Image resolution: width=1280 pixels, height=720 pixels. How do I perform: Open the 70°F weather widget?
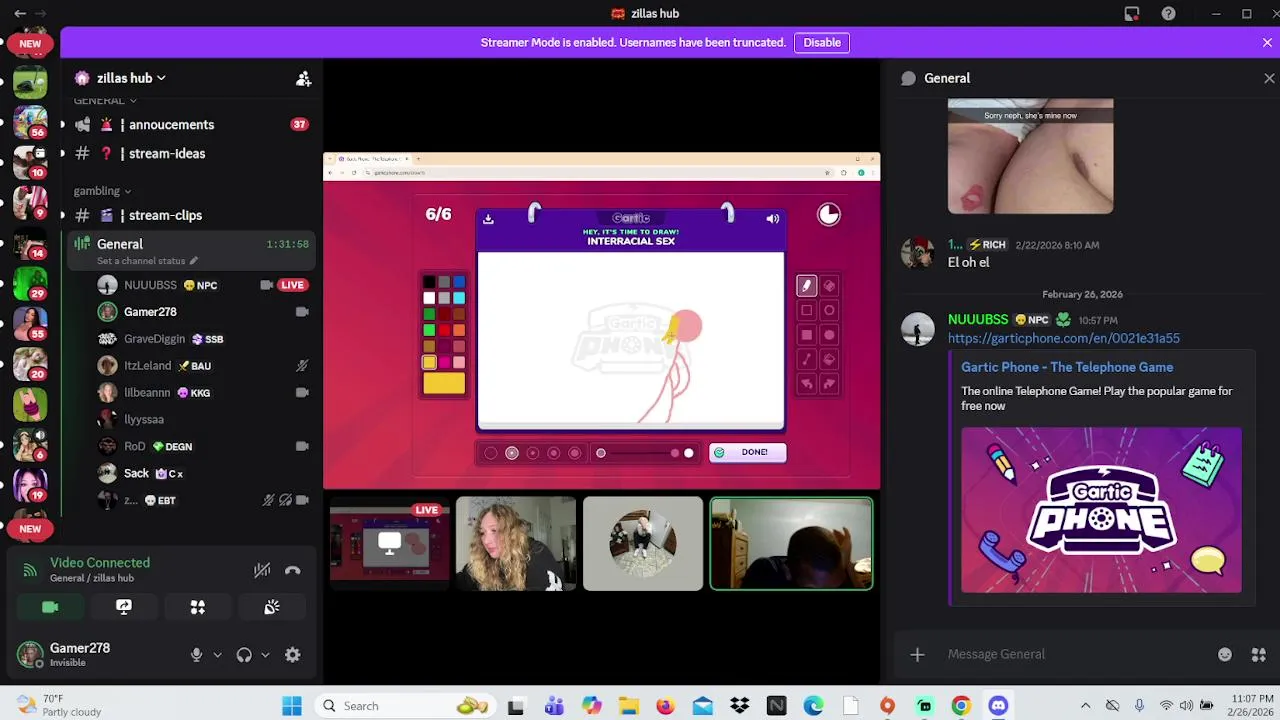pyautogui.click(x=60, y=706)
